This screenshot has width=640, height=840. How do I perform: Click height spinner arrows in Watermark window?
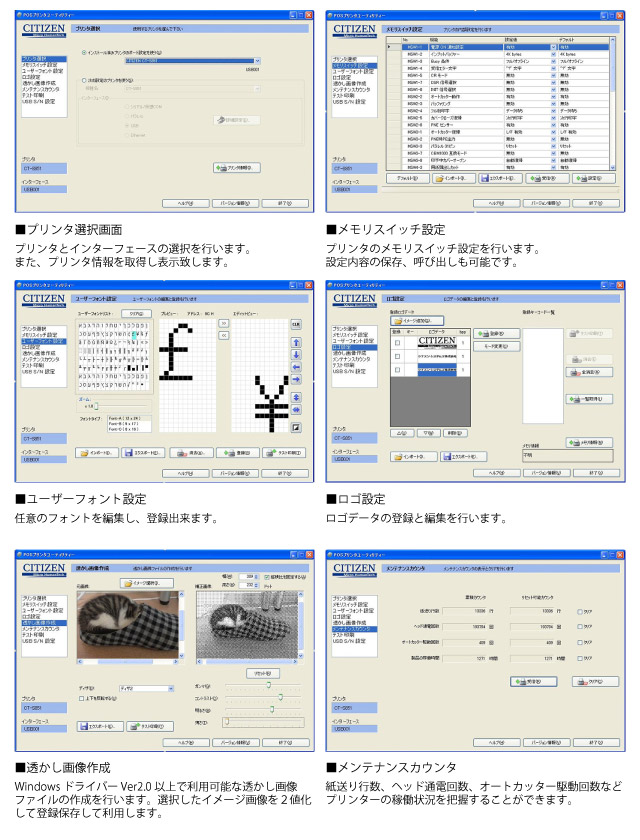tap(257, 586)
